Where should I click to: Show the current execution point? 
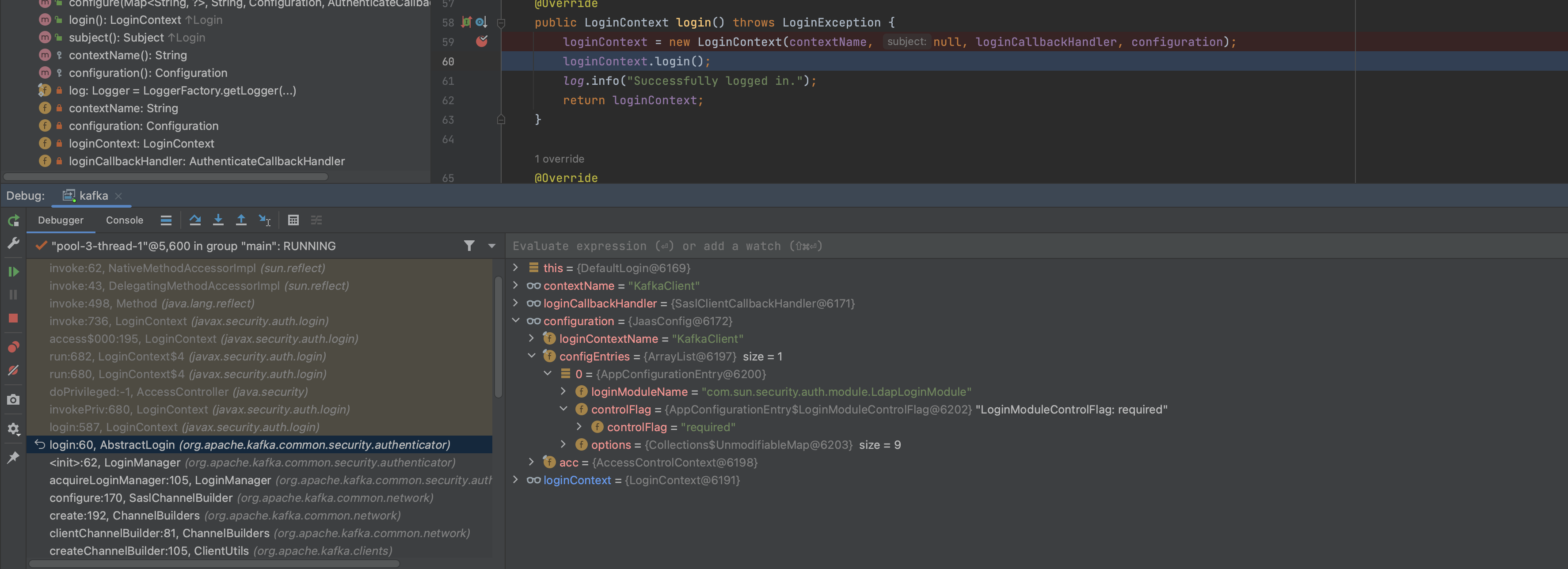[166, 220]
